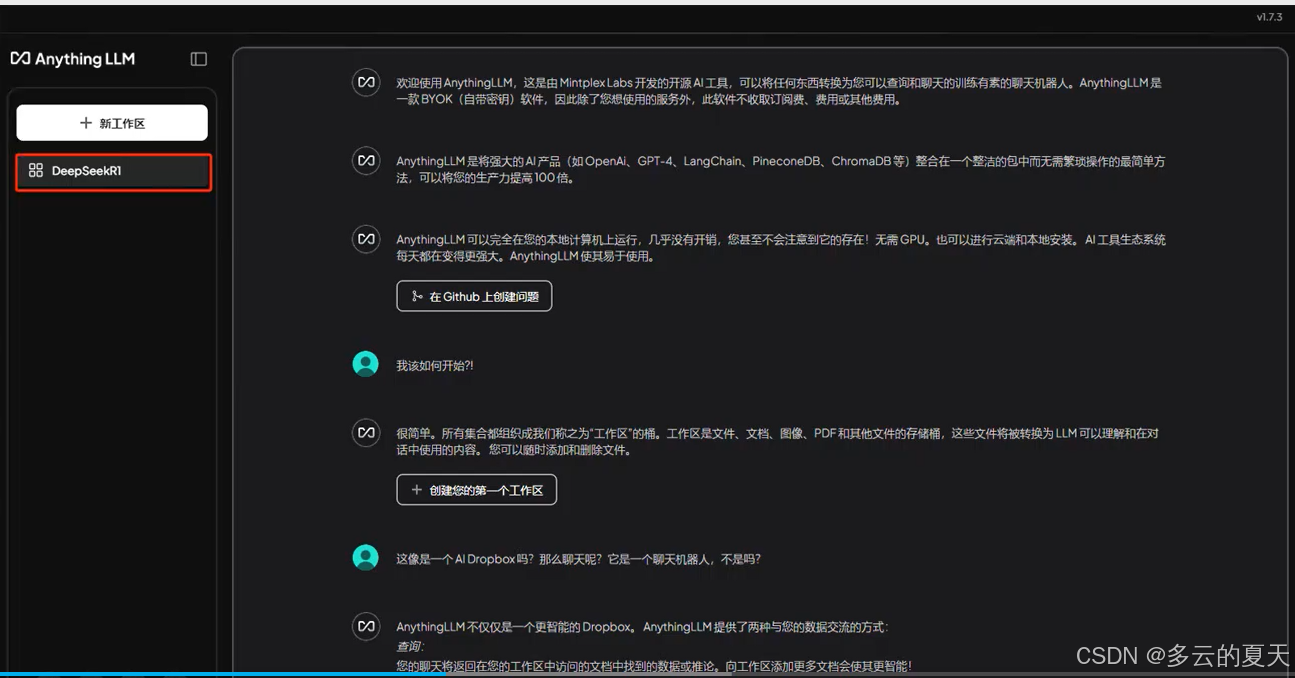Click the plus icon in 创建您的第一个工作区 button
The height and width of the screenshot is (678, 1295).
pos(417,490)
